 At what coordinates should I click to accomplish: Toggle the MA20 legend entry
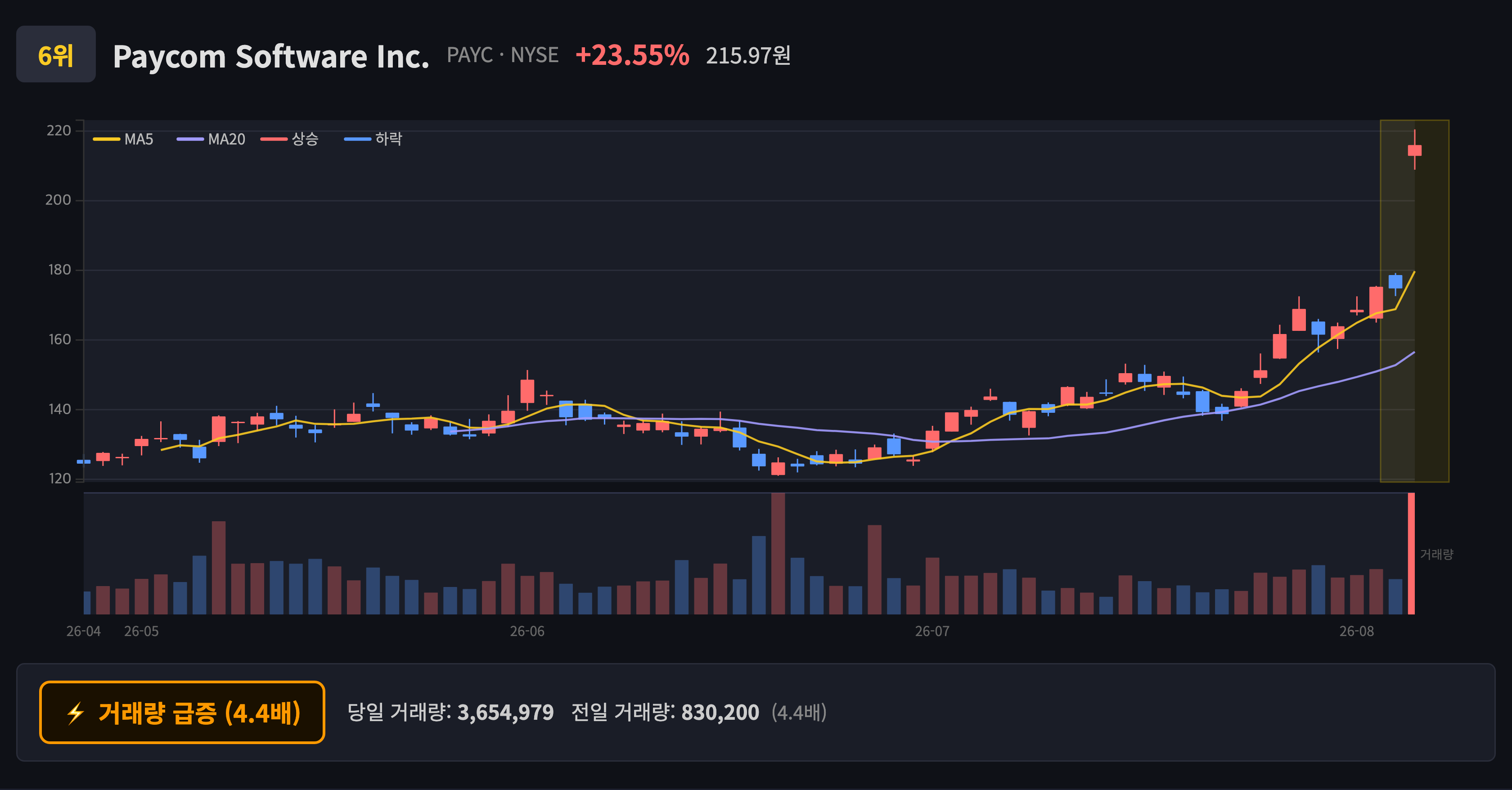pyautogui.click(x=211, y=139)
